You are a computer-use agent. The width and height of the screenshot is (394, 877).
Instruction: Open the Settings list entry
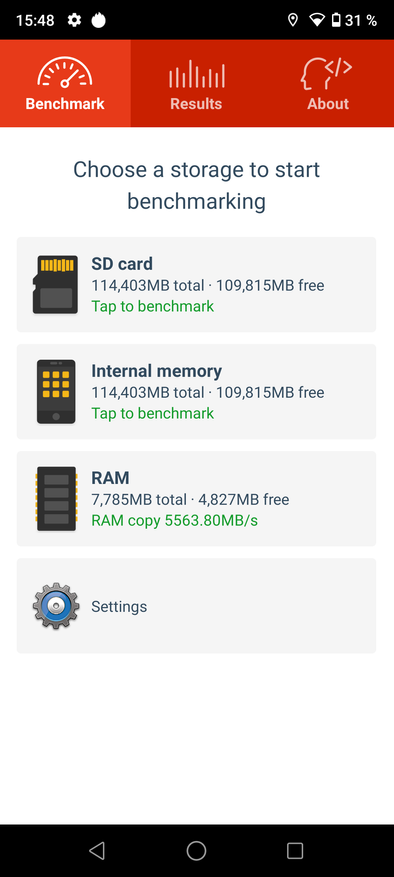(196, 606)
